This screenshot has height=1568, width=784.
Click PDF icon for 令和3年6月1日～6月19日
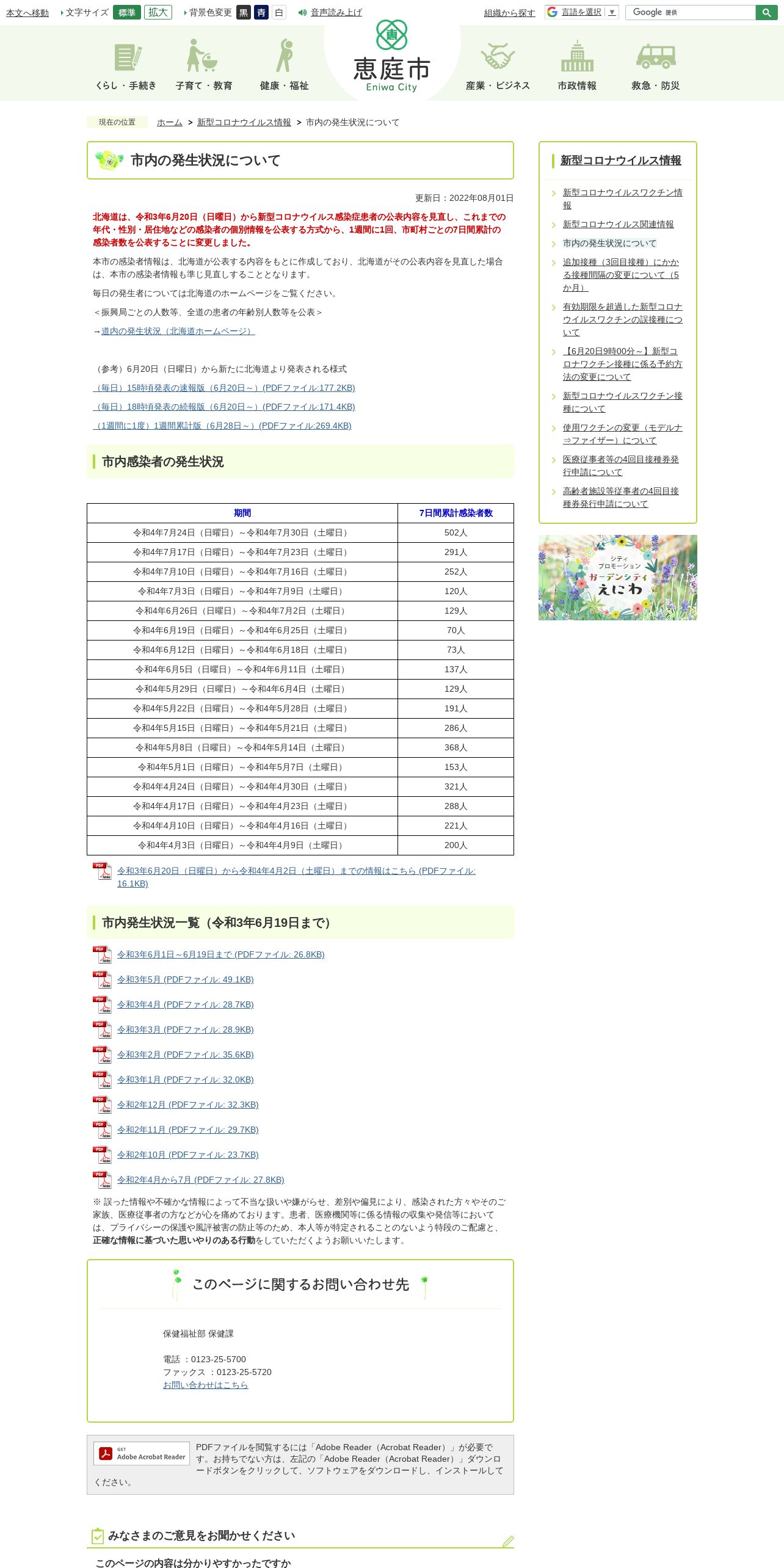click(102, 954)
